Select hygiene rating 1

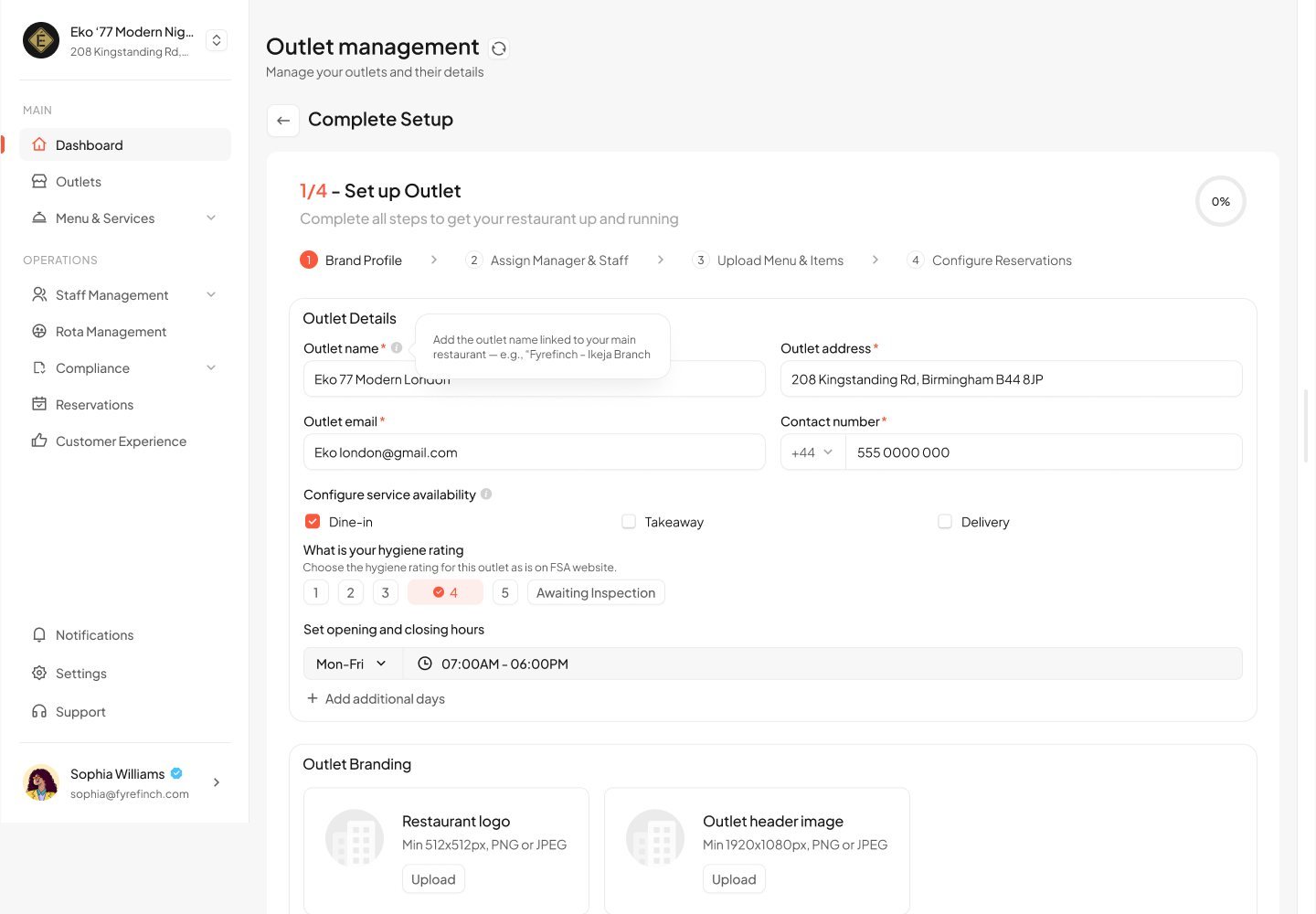[x=316, y=592]
